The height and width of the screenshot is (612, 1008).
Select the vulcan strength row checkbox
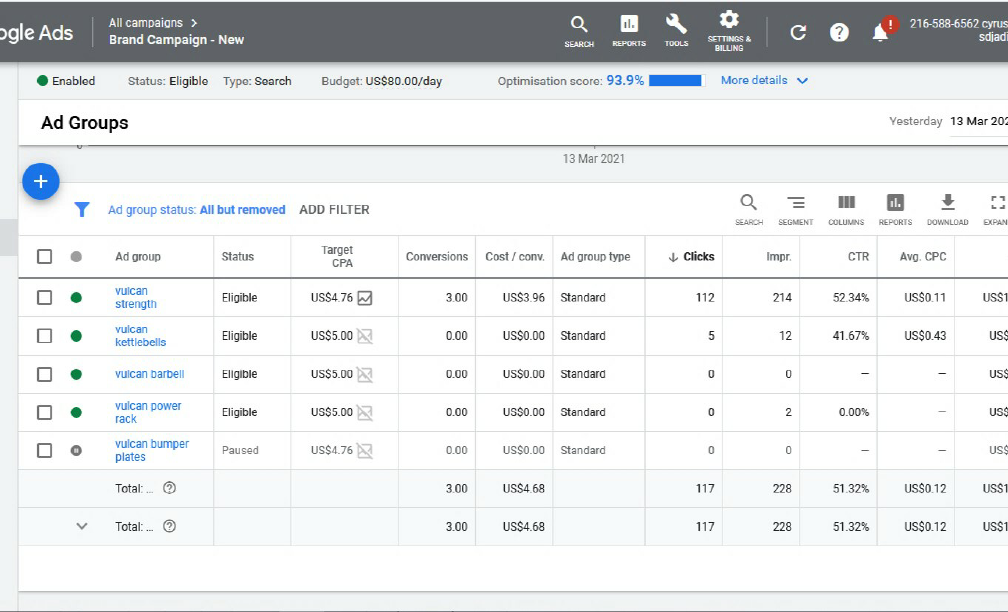(44, 298)
